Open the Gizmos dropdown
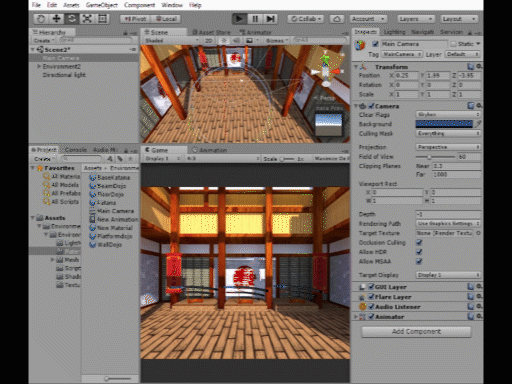Viewport: 512px width, 384px height. click(277, 40)
